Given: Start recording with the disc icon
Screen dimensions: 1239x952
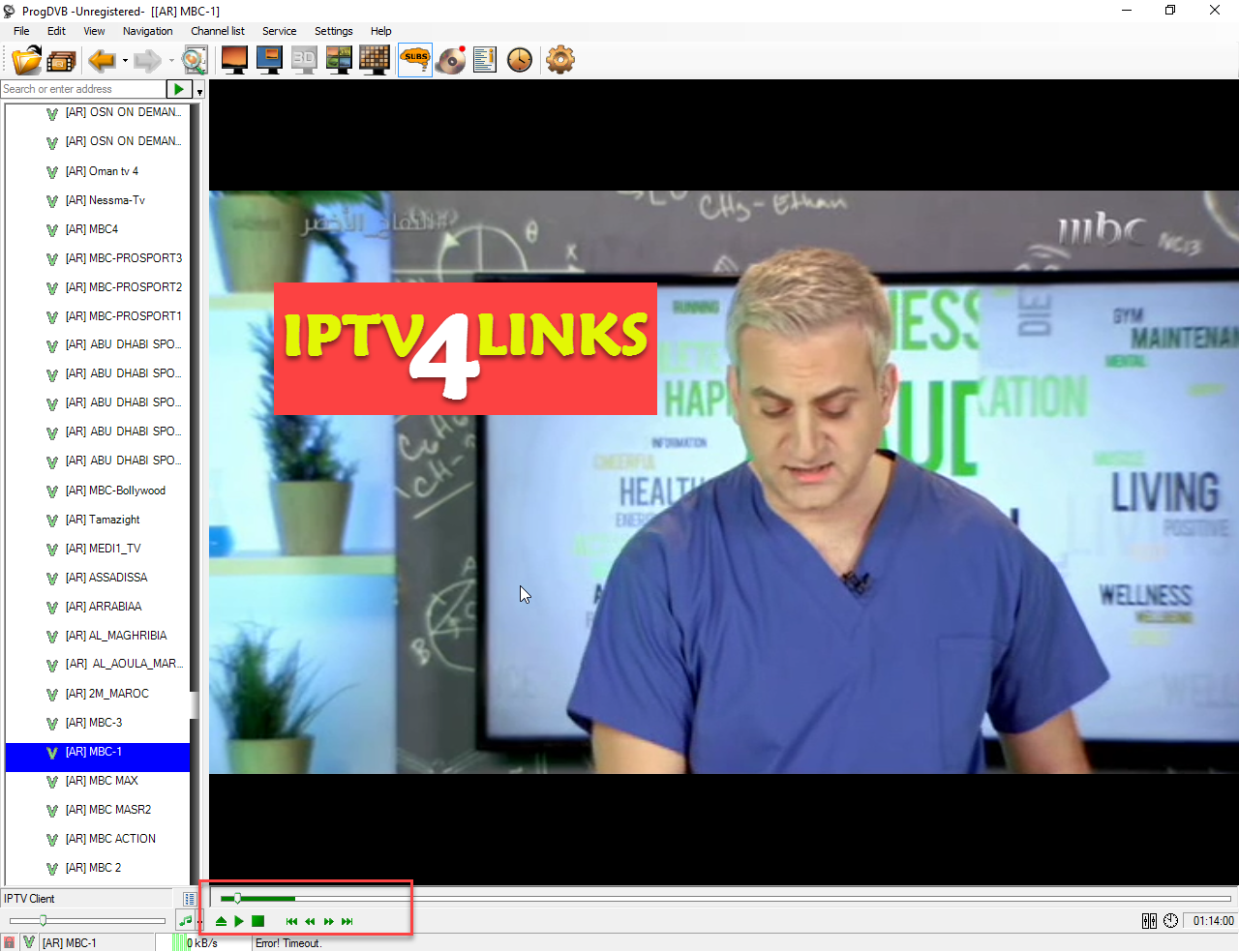Looking at the screenshot, I should [450, 60].
